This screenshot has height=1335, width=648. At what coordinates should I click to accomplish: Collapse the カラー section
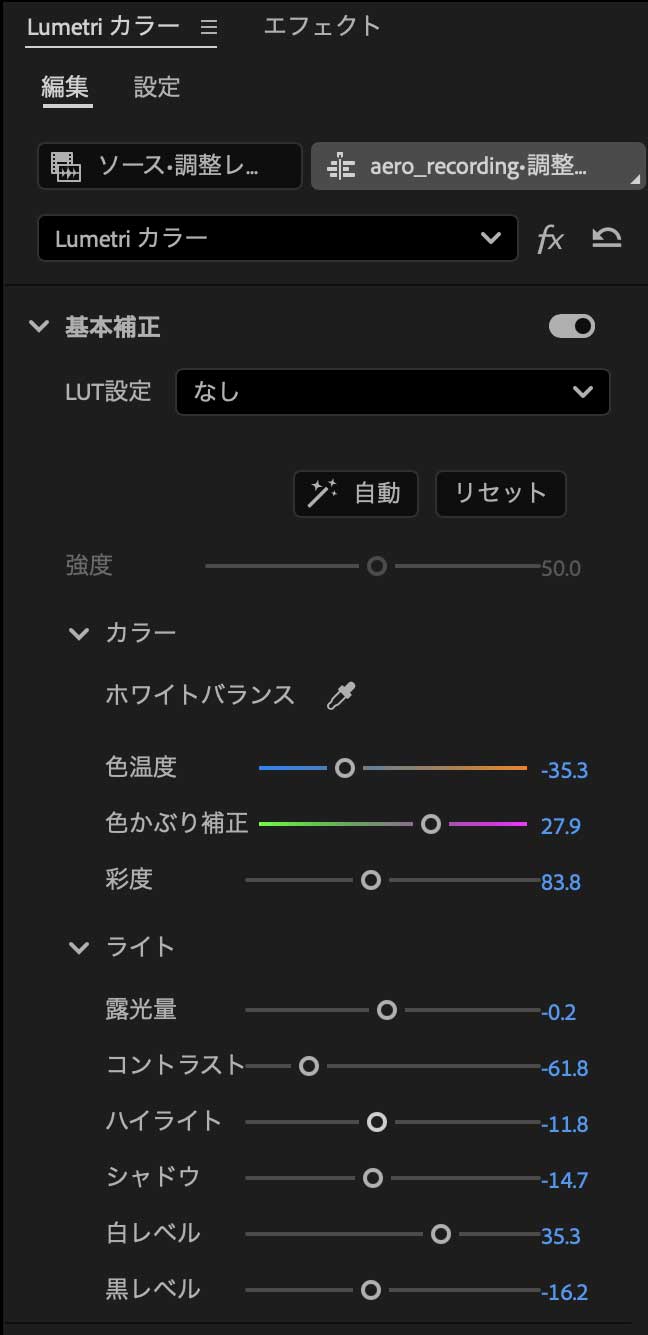79,632
